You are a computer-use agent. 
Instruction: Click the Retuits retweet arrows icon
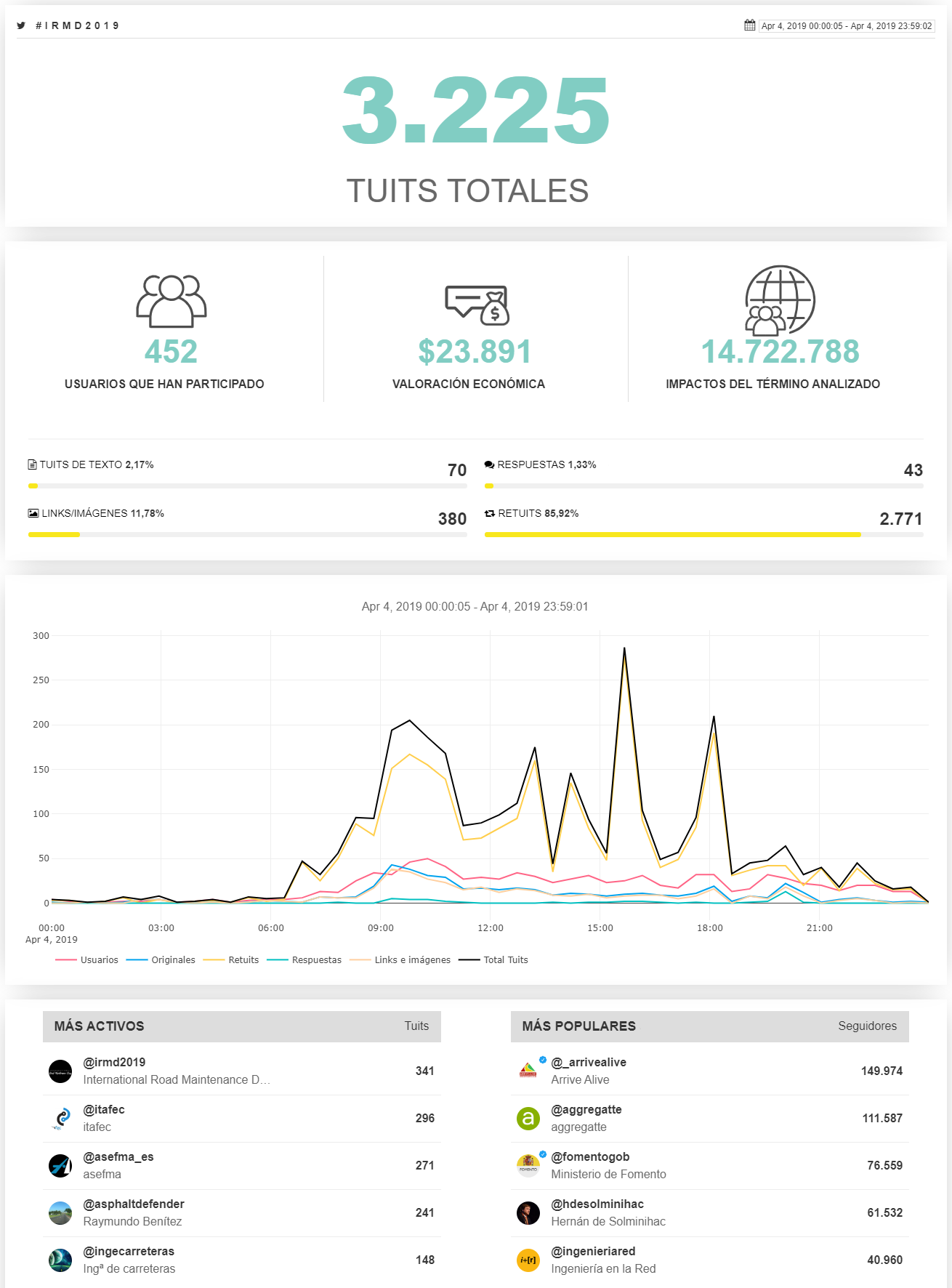[x=490, y=513]
